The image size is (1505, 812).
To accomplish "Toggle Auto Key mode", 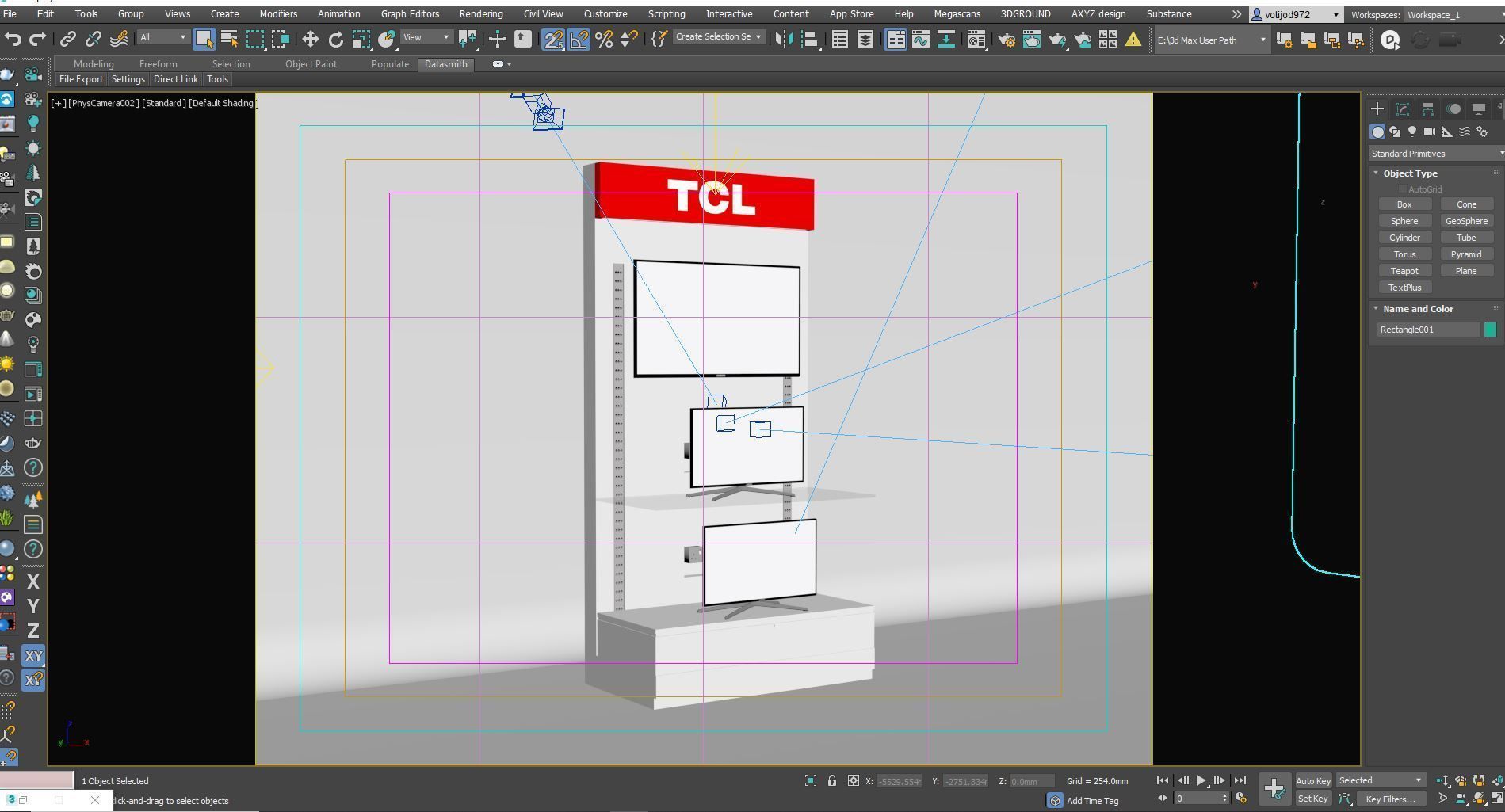I will [1313, 781].
